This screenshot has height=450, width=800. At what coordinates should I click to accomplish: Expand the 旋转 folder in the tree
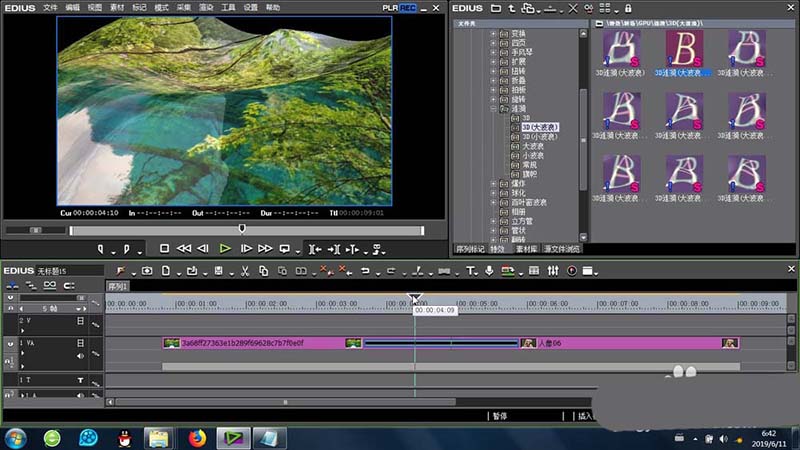pos(493,99)
